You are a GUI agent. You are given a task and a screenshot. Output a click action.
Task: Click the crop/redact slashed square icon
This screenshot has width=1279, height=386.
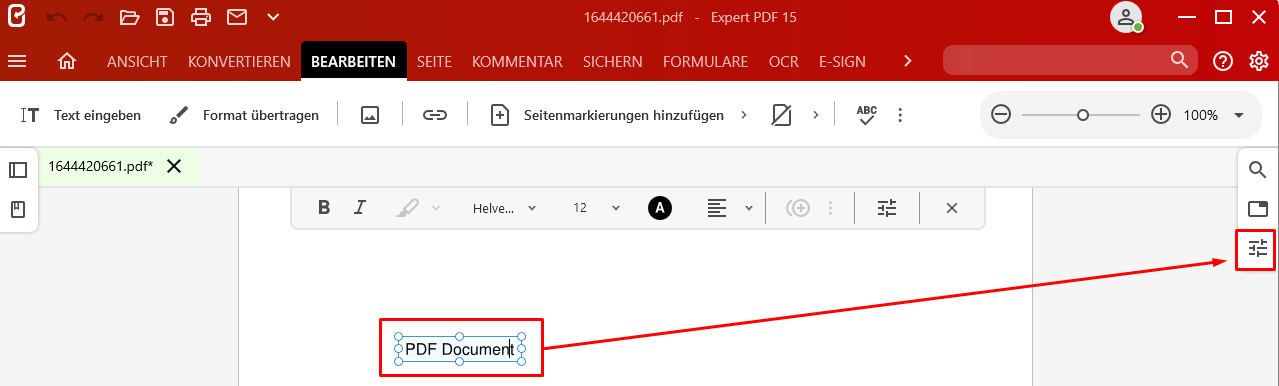[781, 115]
